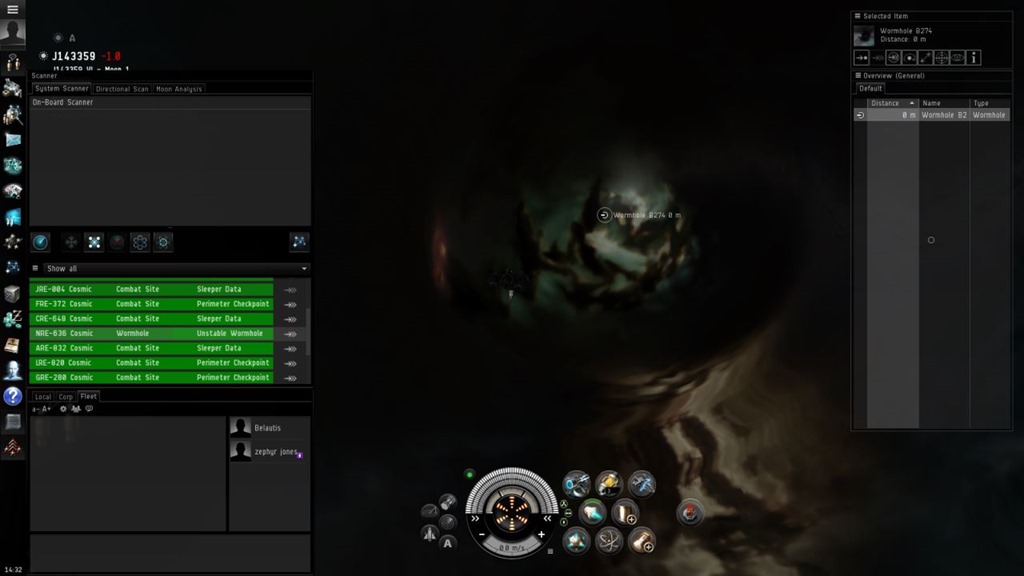Decrease speed with the minus button

click(482, 534)
